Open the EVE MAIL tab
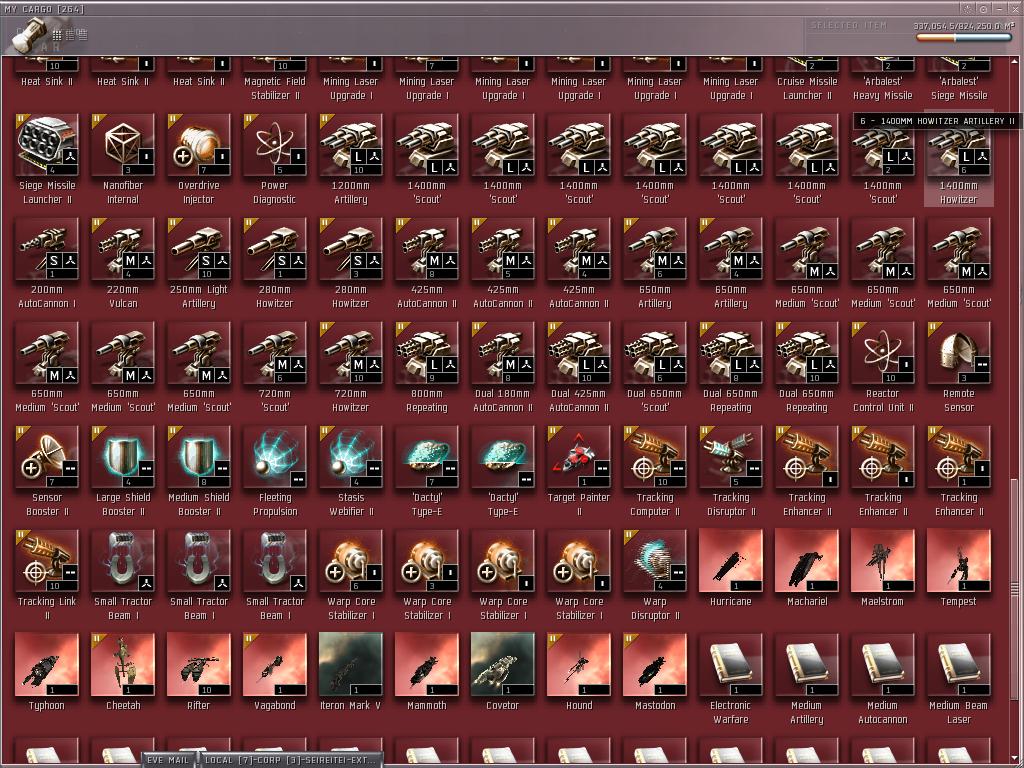The image size is (1024, 768). click(168, 760)
